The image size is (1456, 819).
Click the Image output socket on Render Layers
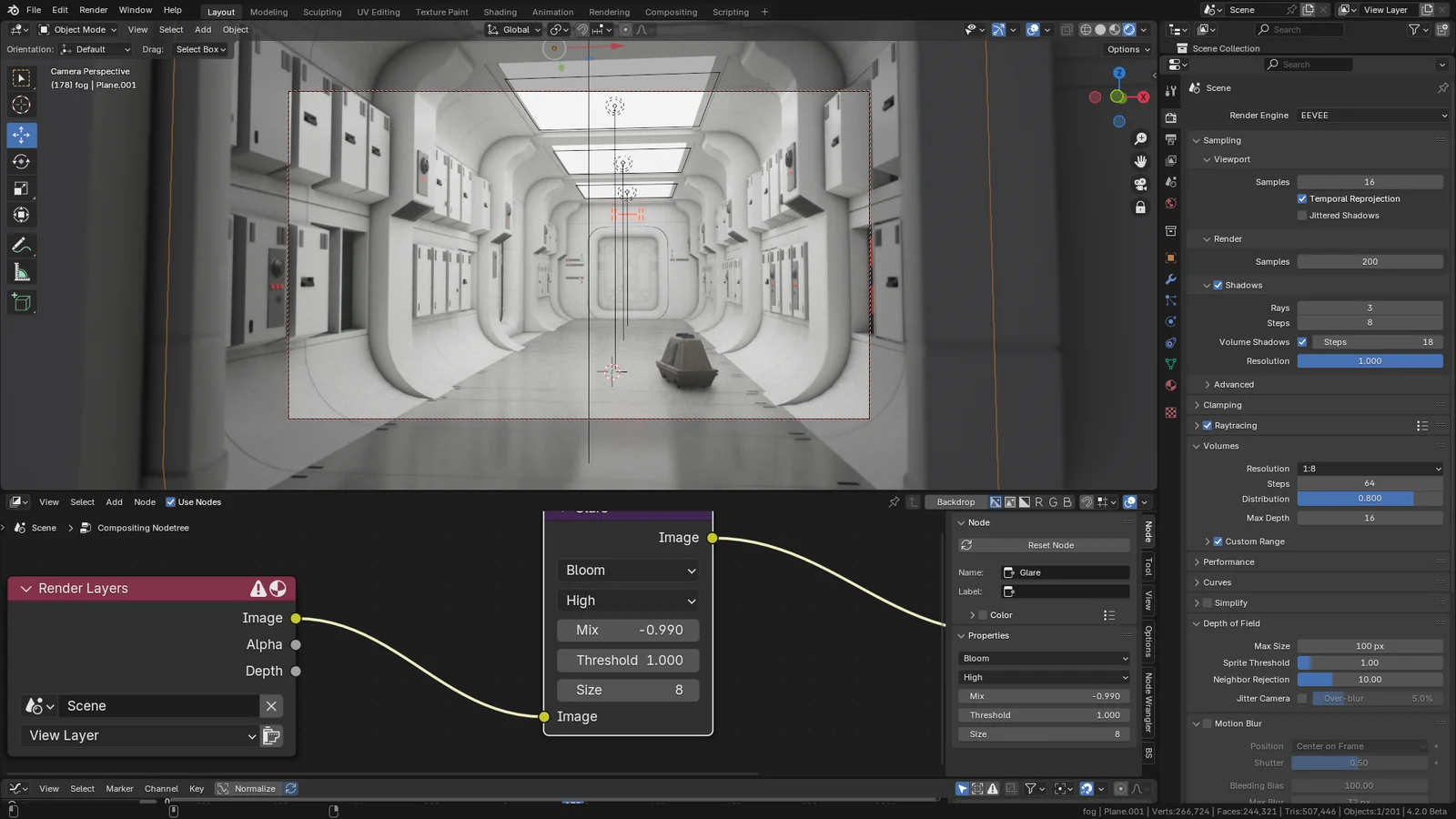coord(296,618)
